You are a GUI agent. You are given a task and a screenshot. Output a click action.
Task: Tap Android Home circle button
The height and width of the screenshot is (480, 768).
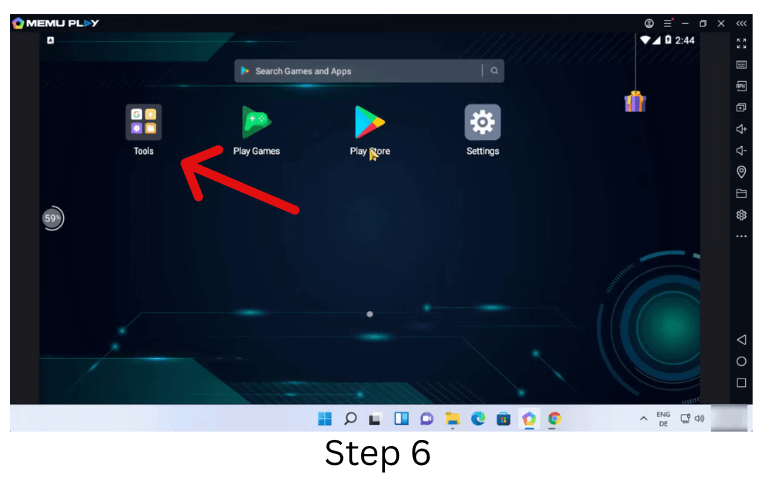point(742,361)
